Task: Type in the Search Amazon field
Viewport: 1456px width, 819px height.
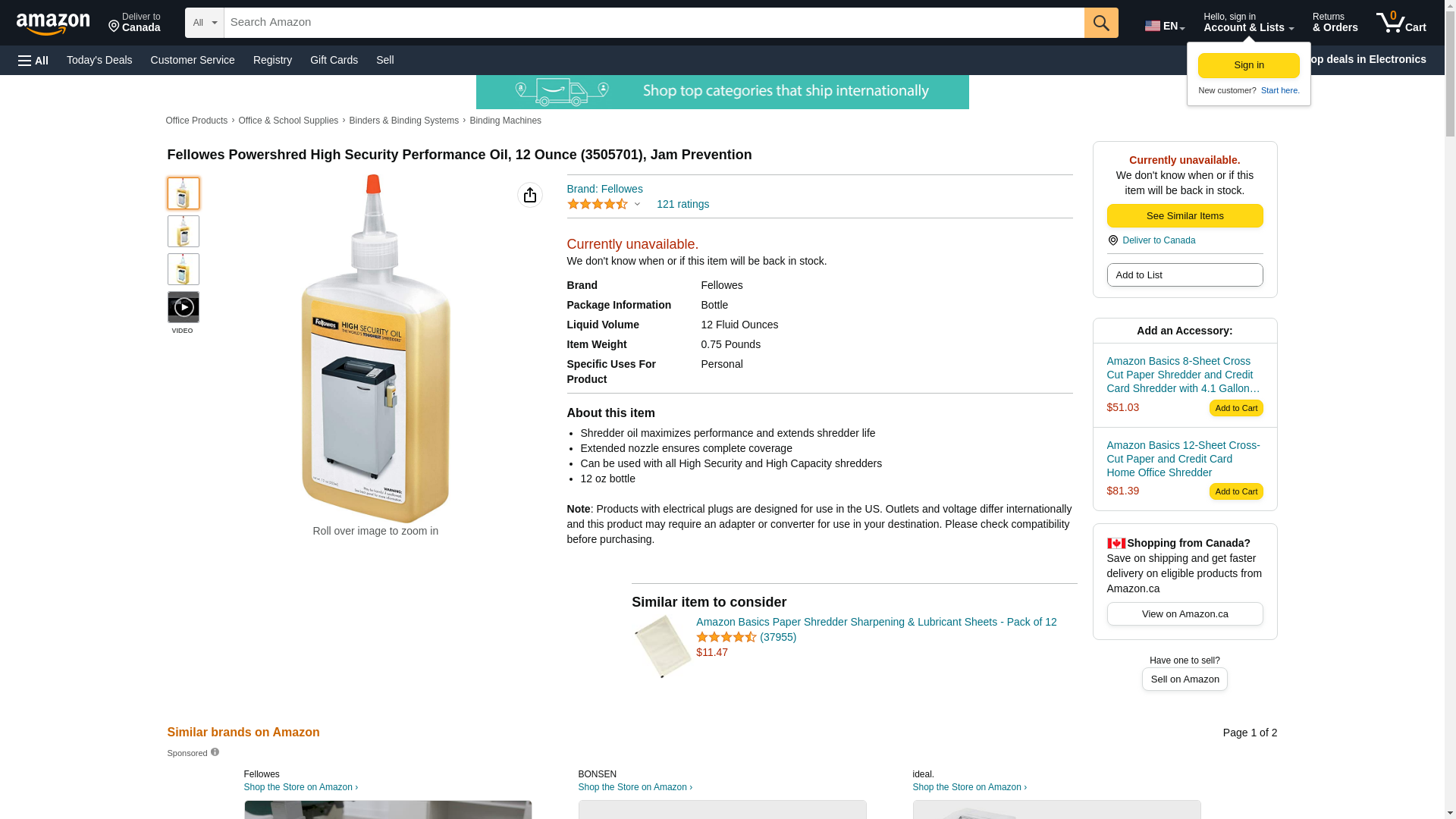Action: pos(654,23)
